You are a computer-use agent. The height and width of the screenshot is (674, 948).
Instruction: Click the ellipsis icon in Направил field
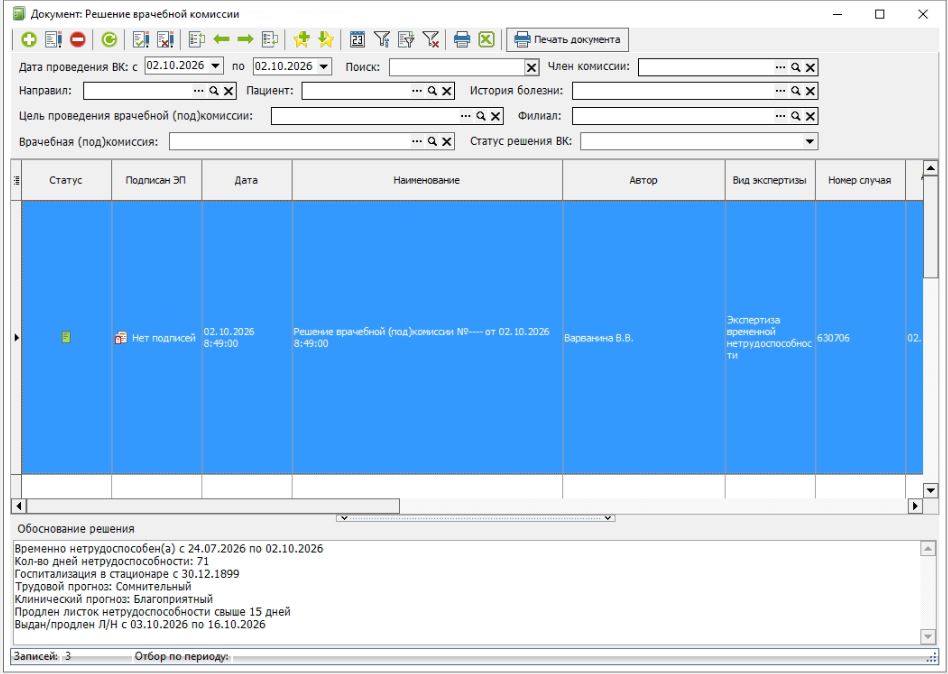199,91
